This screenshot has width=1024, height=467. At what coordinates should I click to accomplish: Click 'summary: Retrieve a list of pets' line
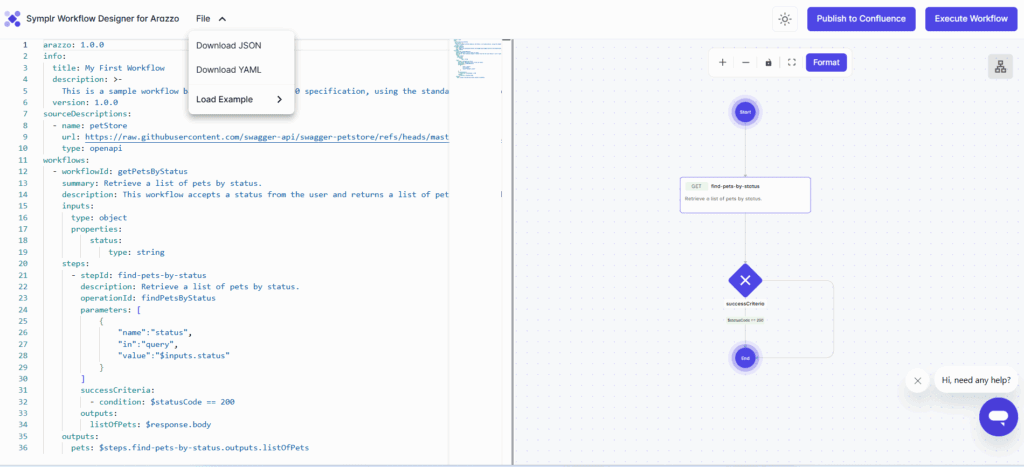(x=162, y=183)
